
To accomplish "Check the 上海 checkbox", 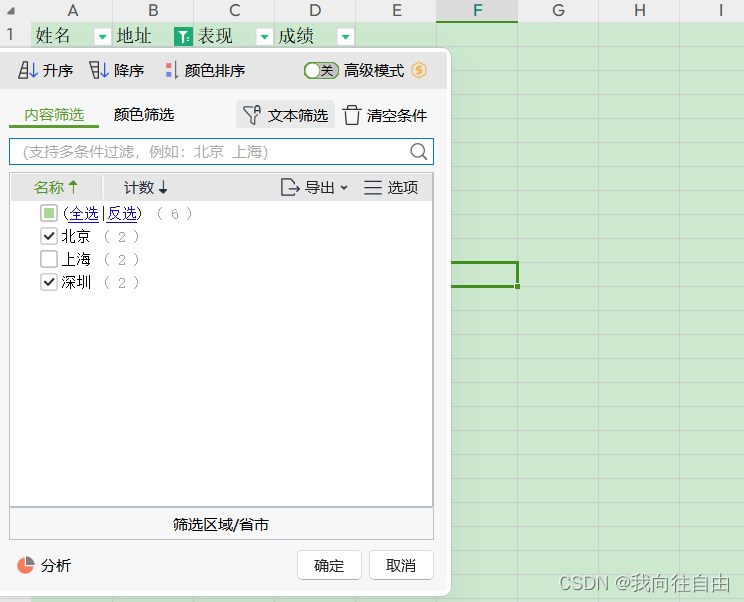I will tap(49, 259).
